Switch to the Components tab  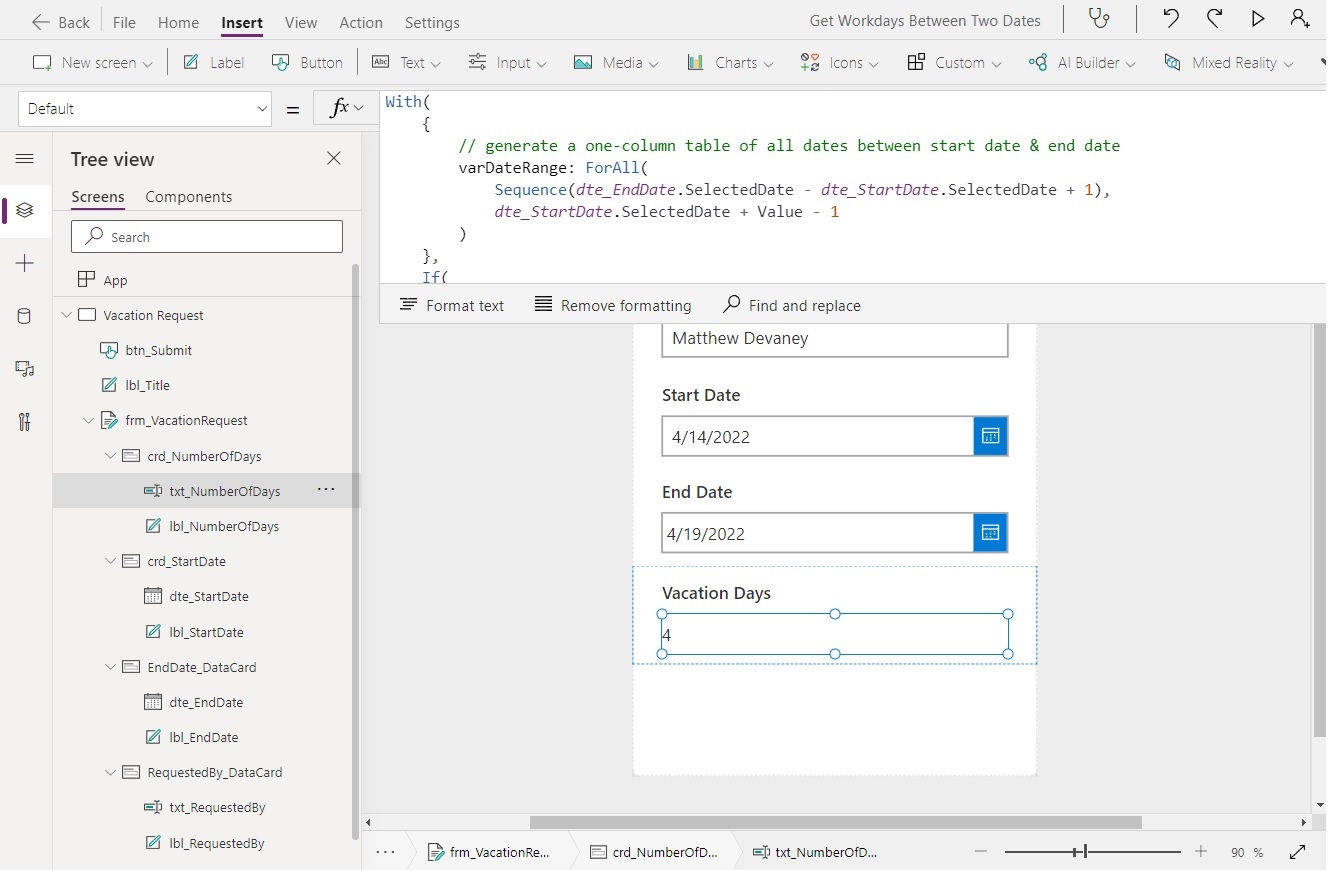point(189,197)
